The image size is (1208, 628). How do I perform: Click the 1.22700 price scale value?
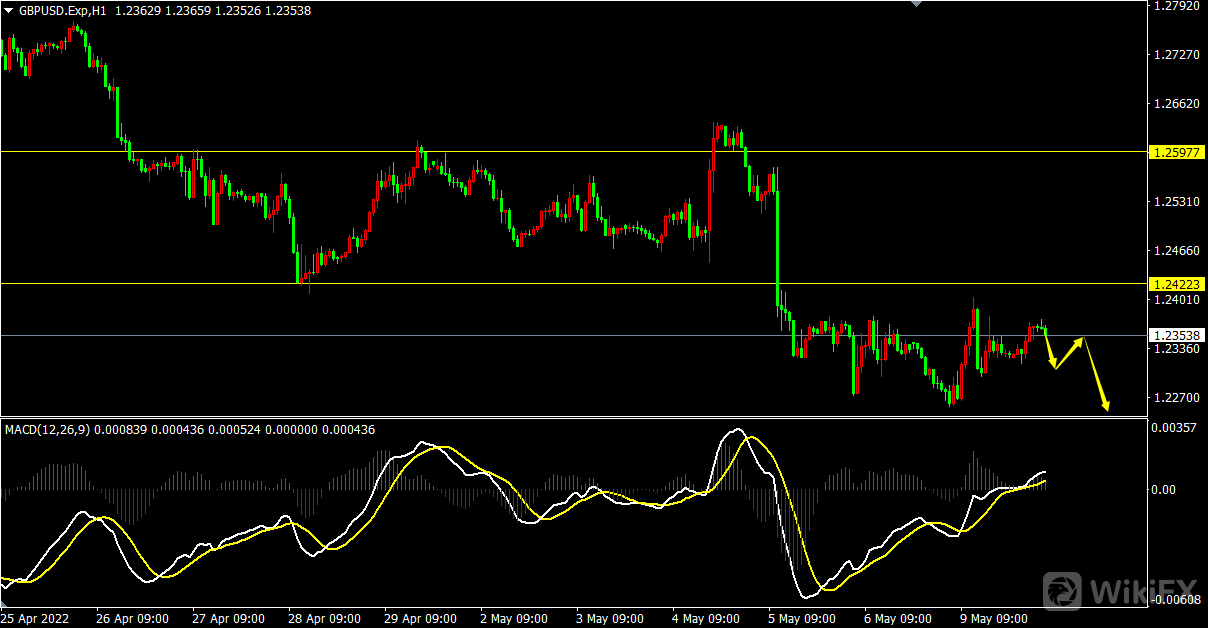click(1176, 398)
